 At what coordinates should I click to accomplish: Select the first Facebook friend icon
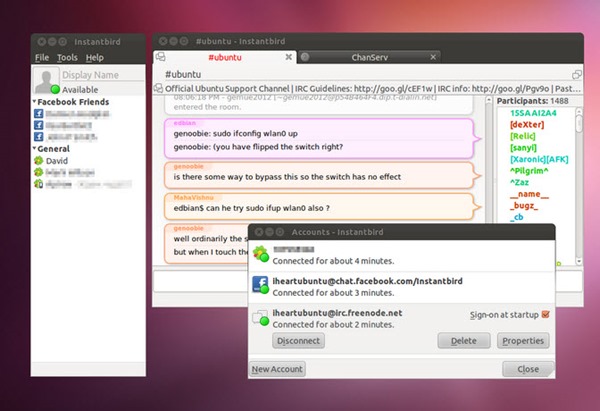click(x=39, y=114)
